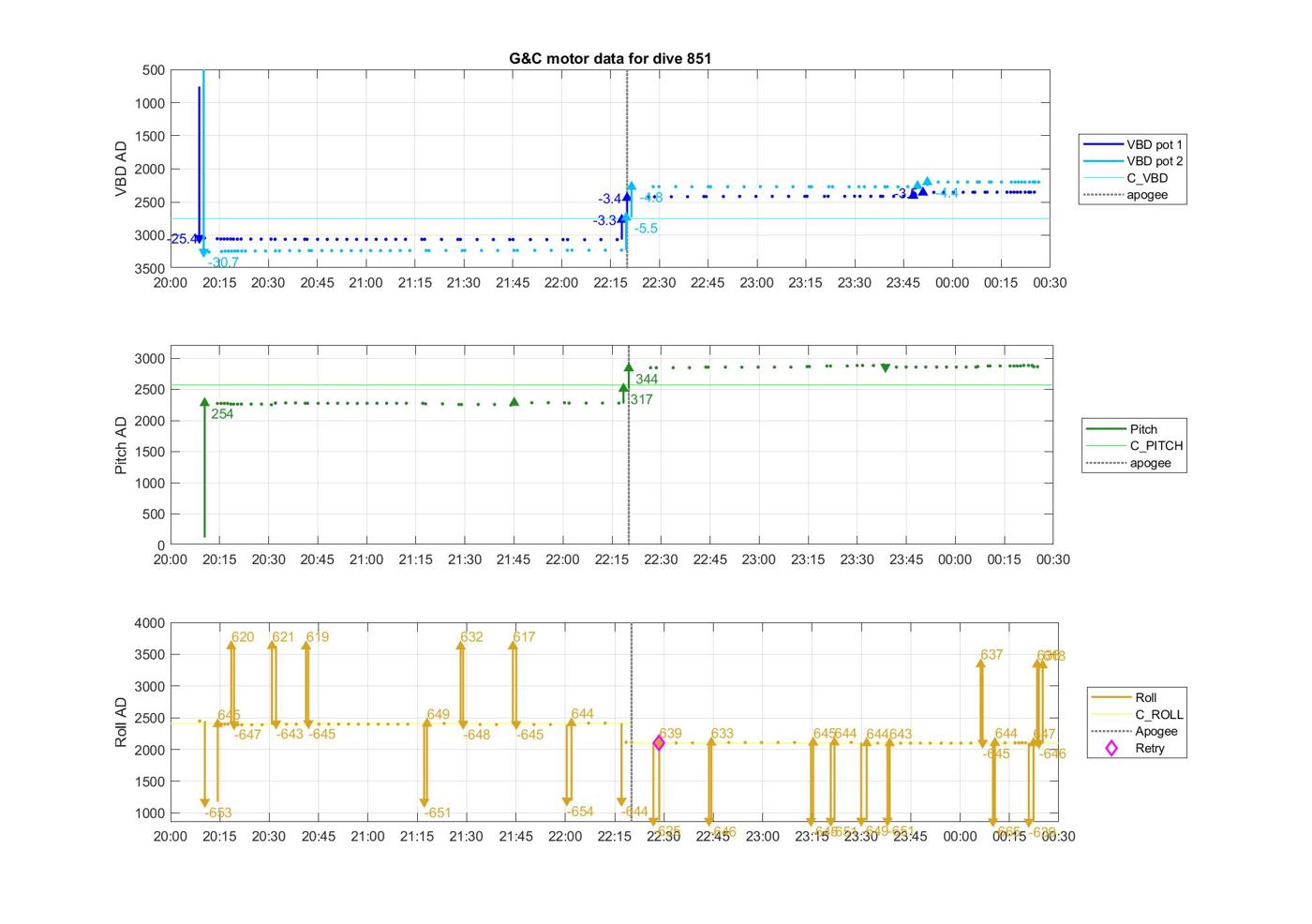Viewport: 1312px width, 924px height.
Task: Click the 'Pitch AD' y-axis label
Action: [x=121, y=445]
